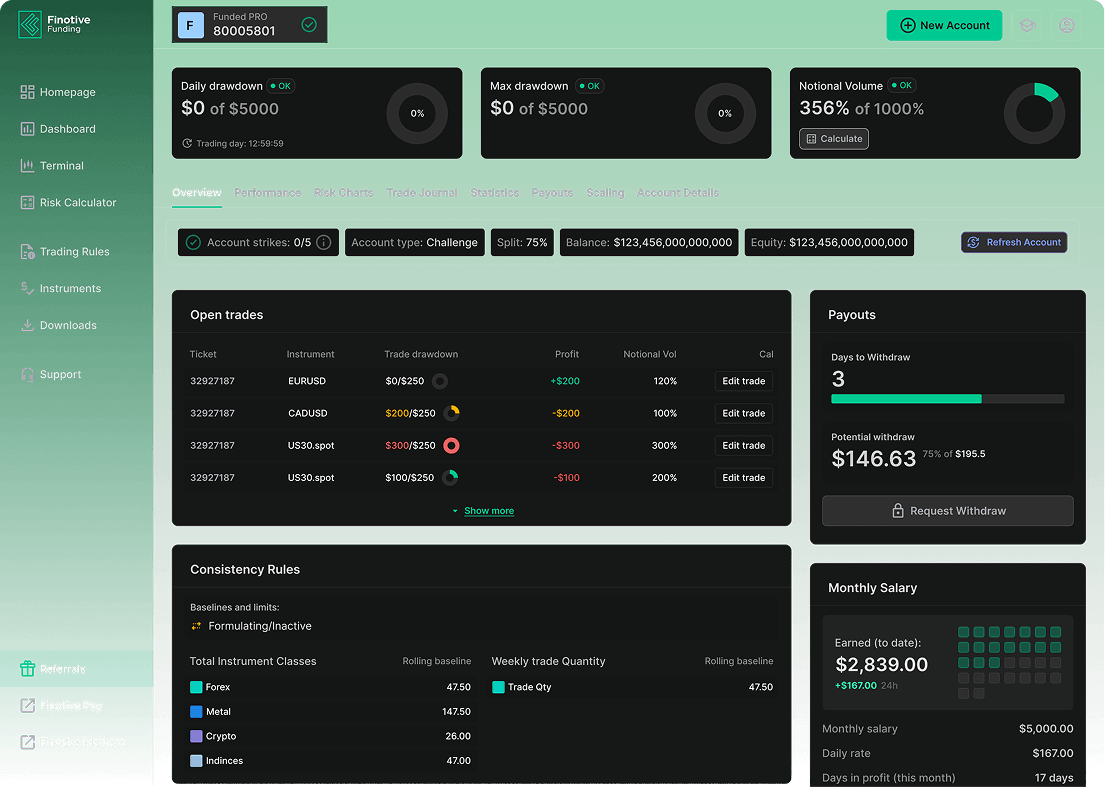Open the Homepage from the sidebar
Image resolution: width=1105 pixels, height=787 pixels.
pyautogui.click(x=65, y=92)
